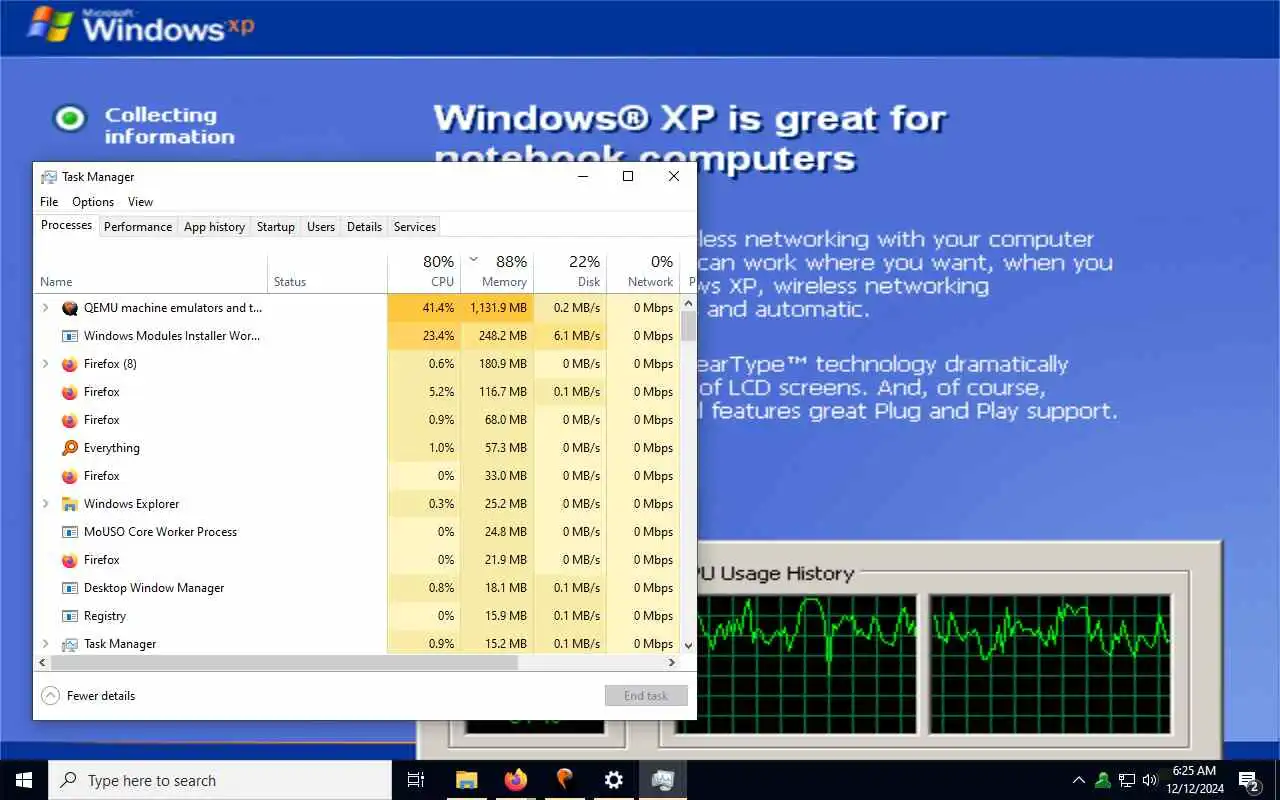
Task: Switch to the Startup tab
Action: (276, 227)
